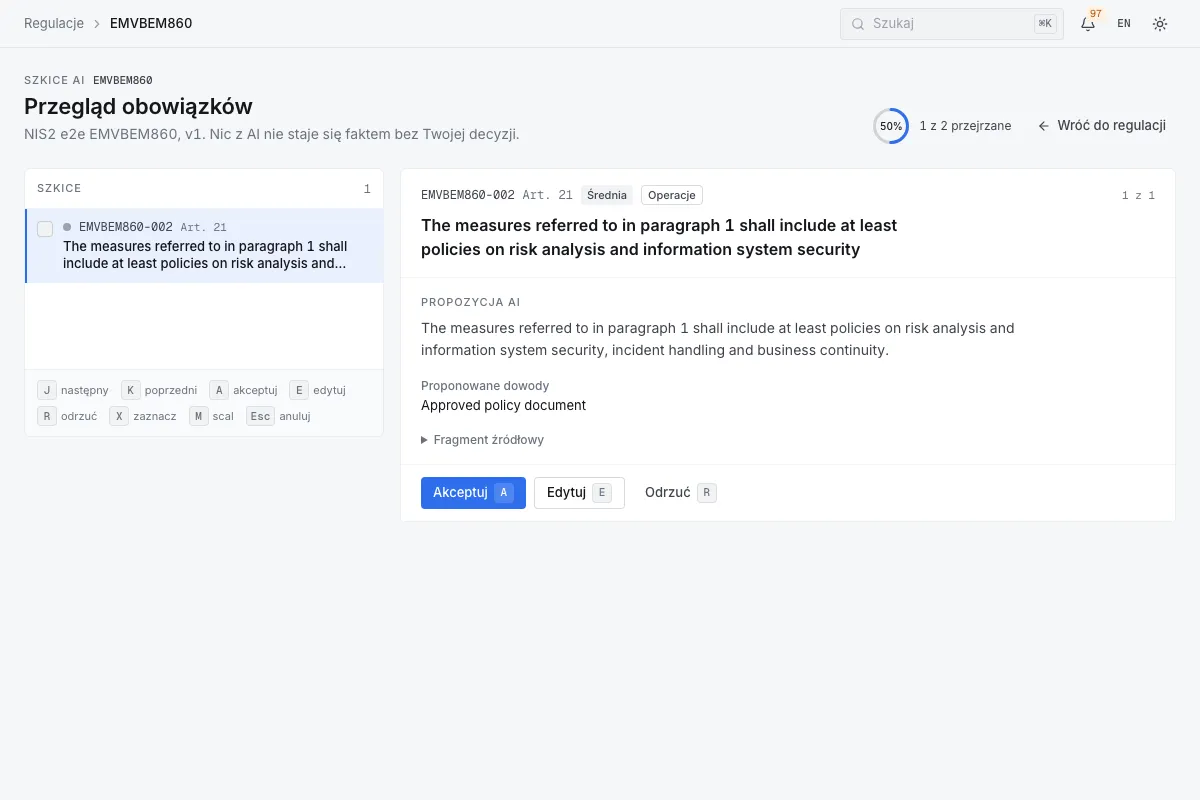Viewport: 1200px width, 800px height.
Task: Click the 50% progress ring
Action: pos(891,126)
